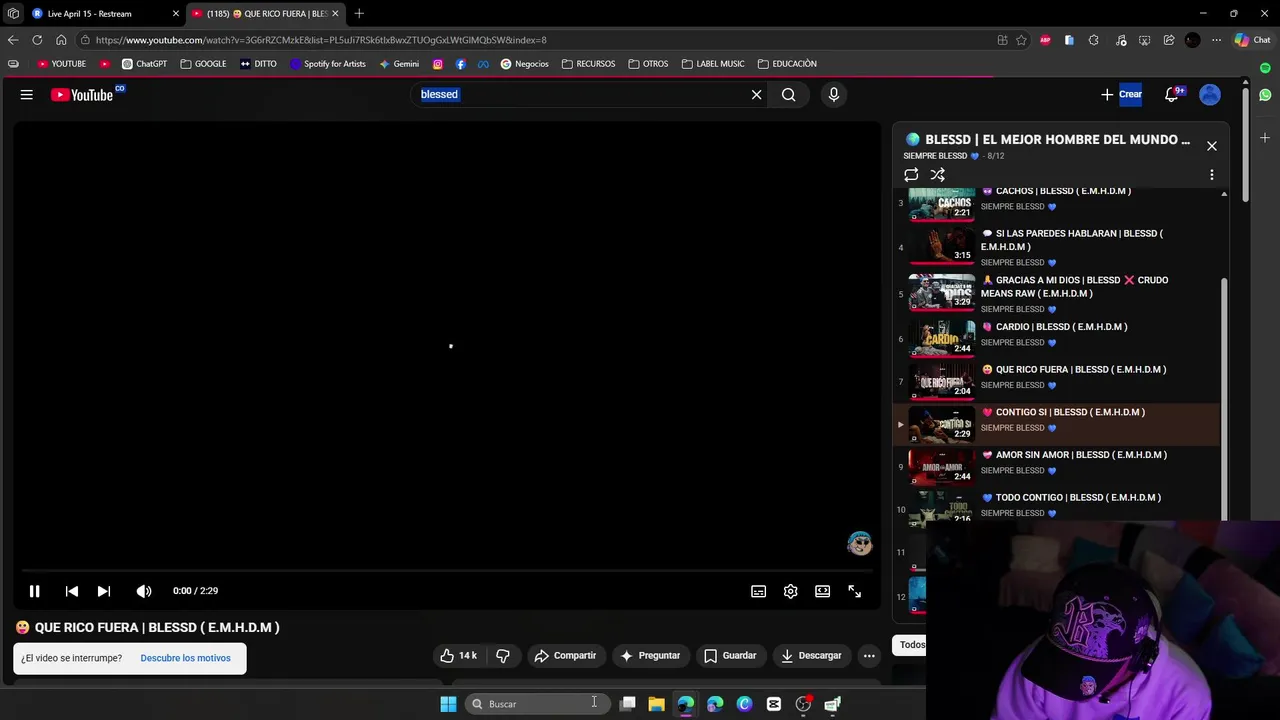
Task: Open the YouTube account avatar menu
Action: [x=1210, y=94]
